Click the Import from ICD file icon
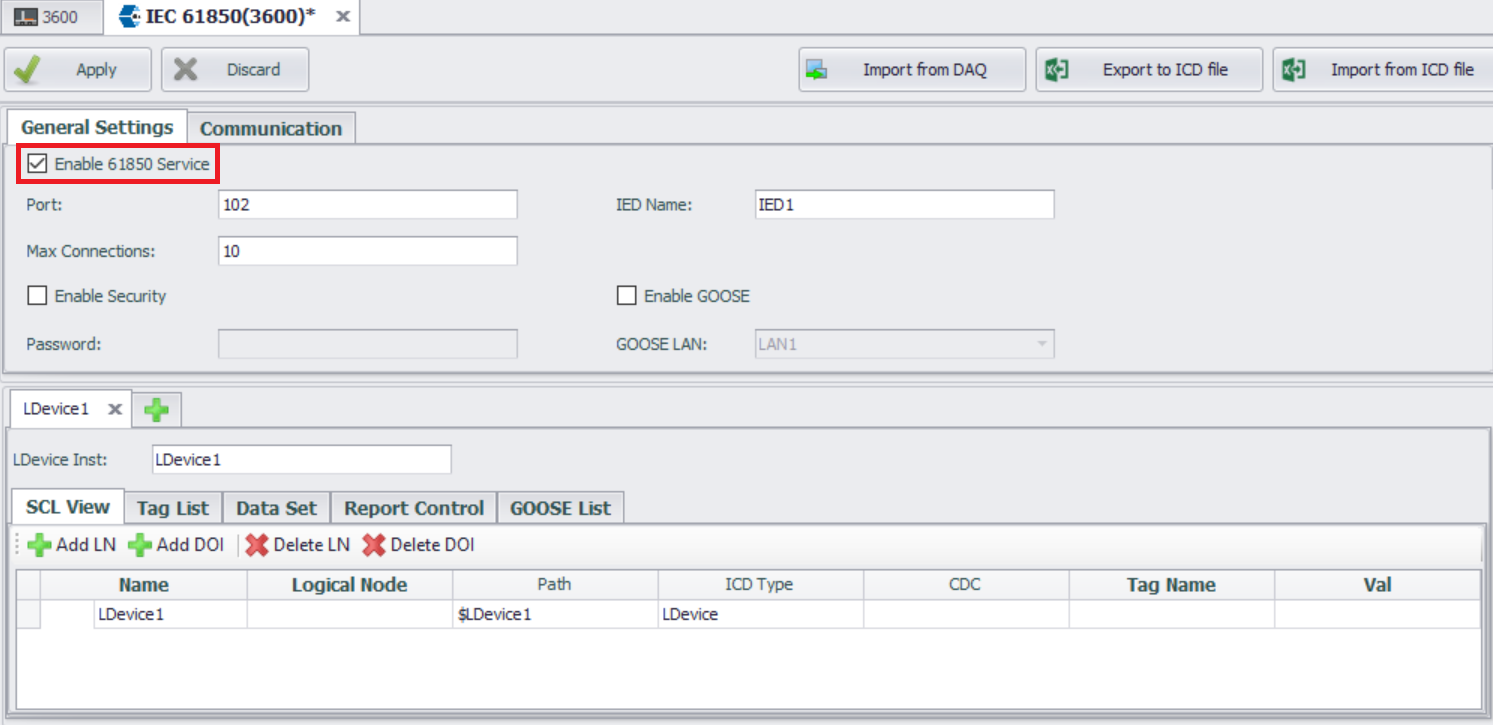Image resolution: width=1493 pixels, height=725 pixels. click(1294, 70)
